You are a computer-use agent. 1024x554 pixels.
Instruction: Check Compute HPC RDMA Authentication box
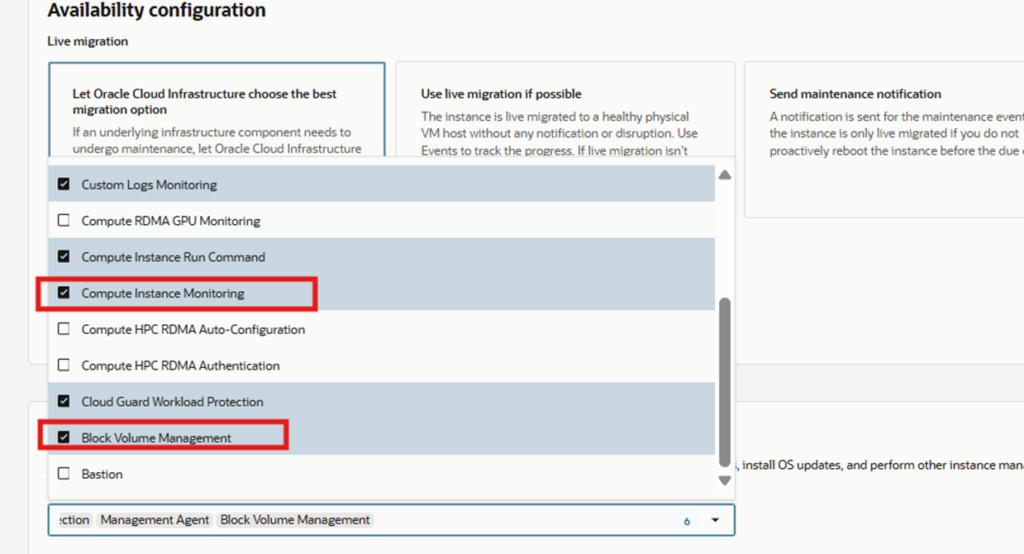[x=64, y=366]
